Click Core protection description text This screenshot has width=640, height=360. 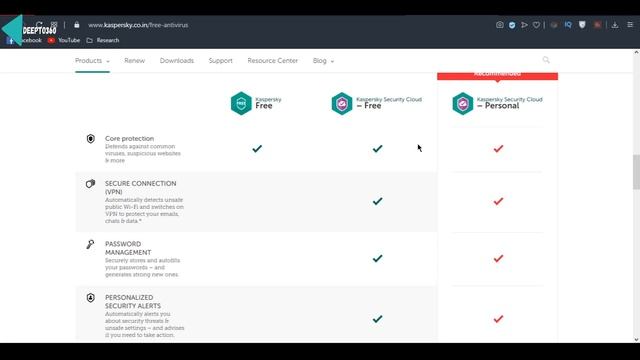142,153
